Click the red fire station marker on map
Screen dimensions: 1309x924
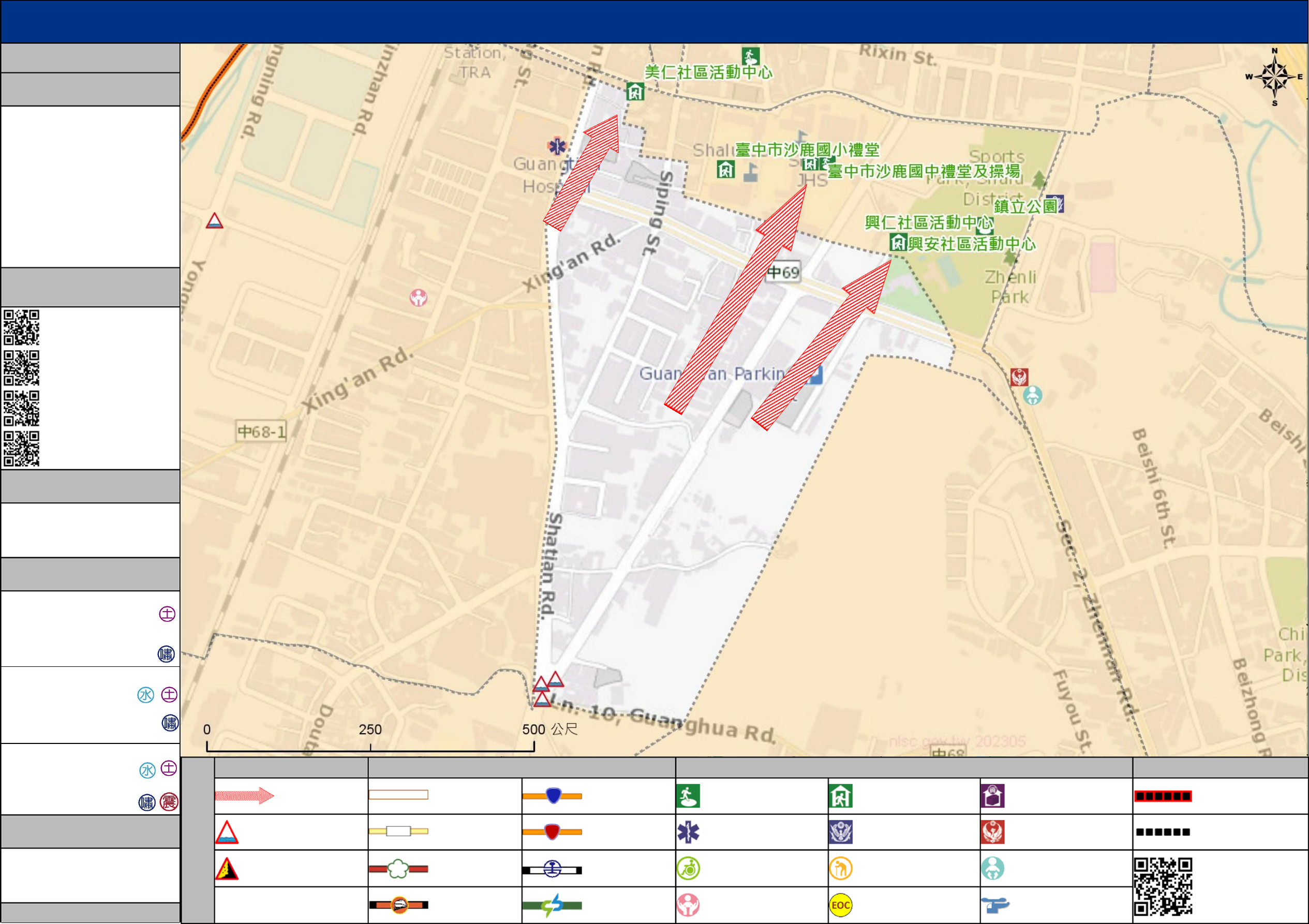(1019, 377)
